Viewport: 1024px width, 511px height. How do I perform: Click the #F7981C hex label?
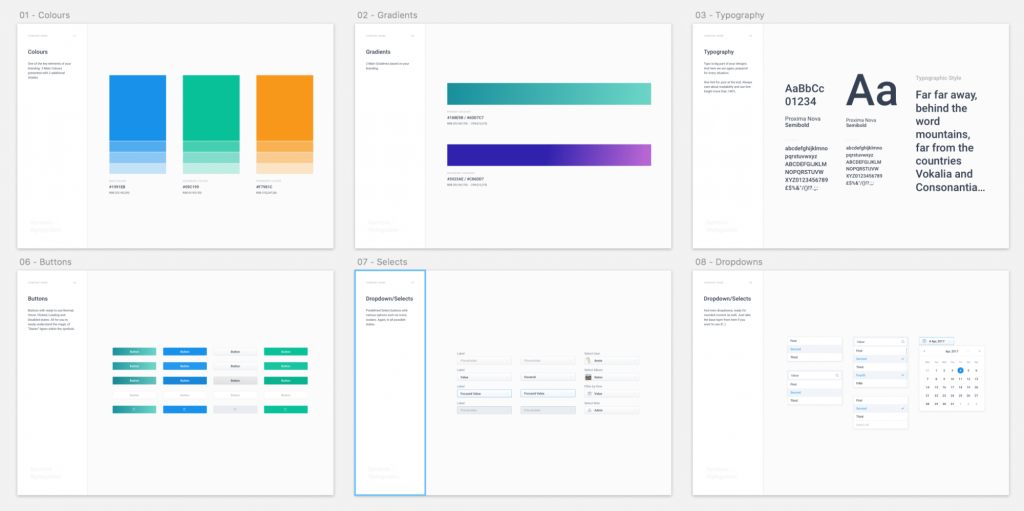click(265, 187)
